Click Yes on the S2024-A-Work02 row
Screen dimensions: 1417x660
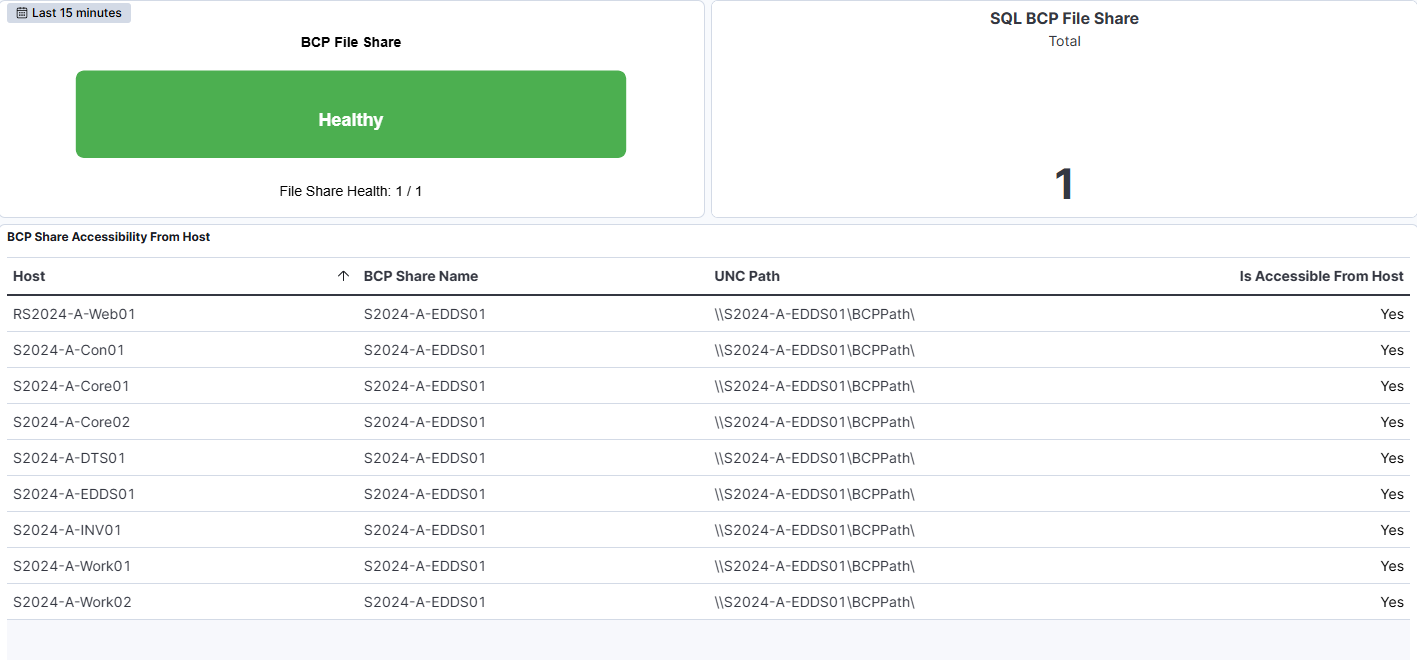point(1391,601)
